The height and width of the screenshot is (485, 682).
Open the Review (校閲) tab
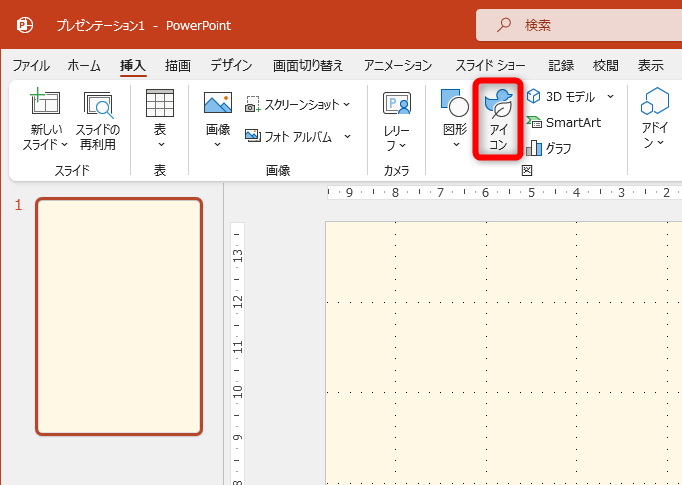click(x=605, y=66)
